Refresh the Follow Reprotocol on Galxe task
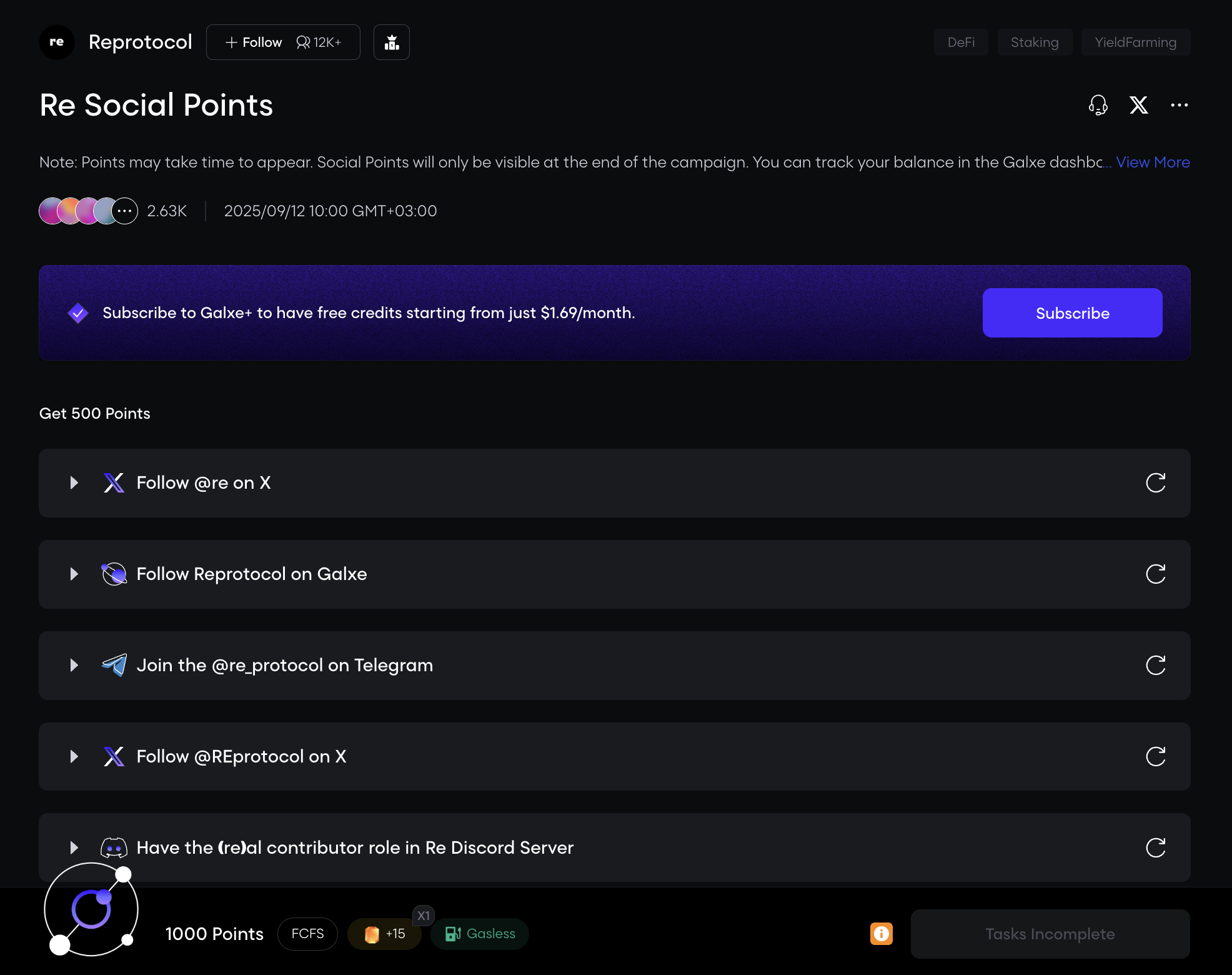Screen dimensions: 1232x975 [x=1155, y=574]
